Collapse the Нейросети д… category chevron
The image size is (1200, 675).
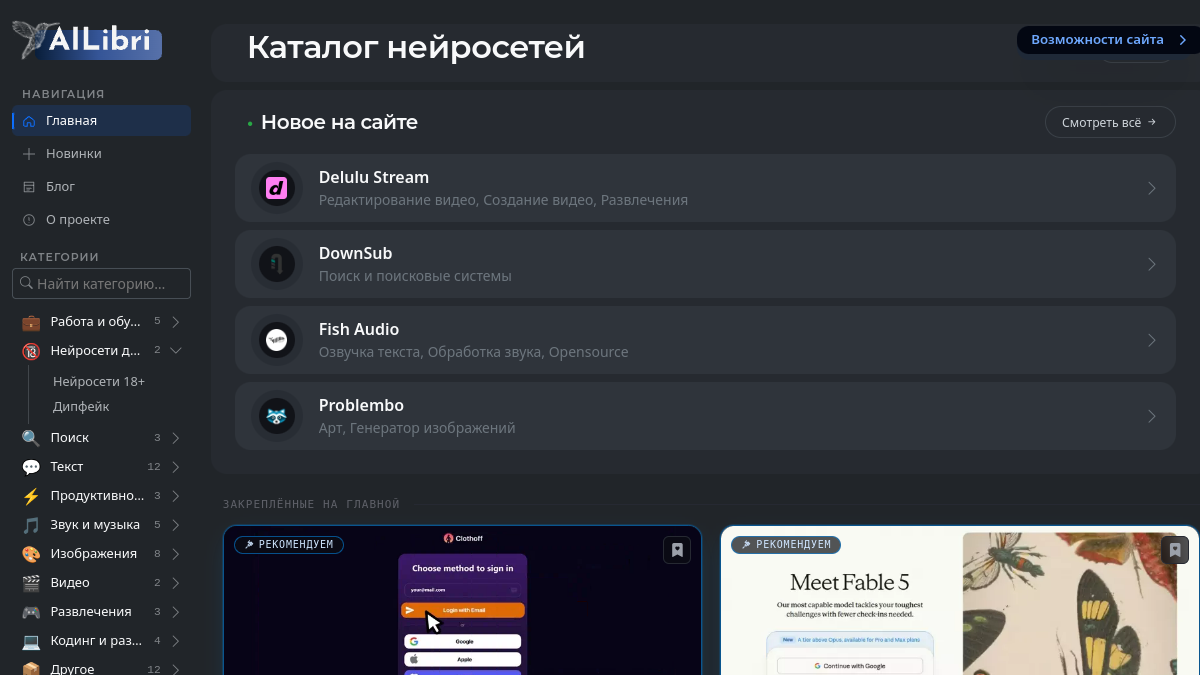tap(176, 351)
